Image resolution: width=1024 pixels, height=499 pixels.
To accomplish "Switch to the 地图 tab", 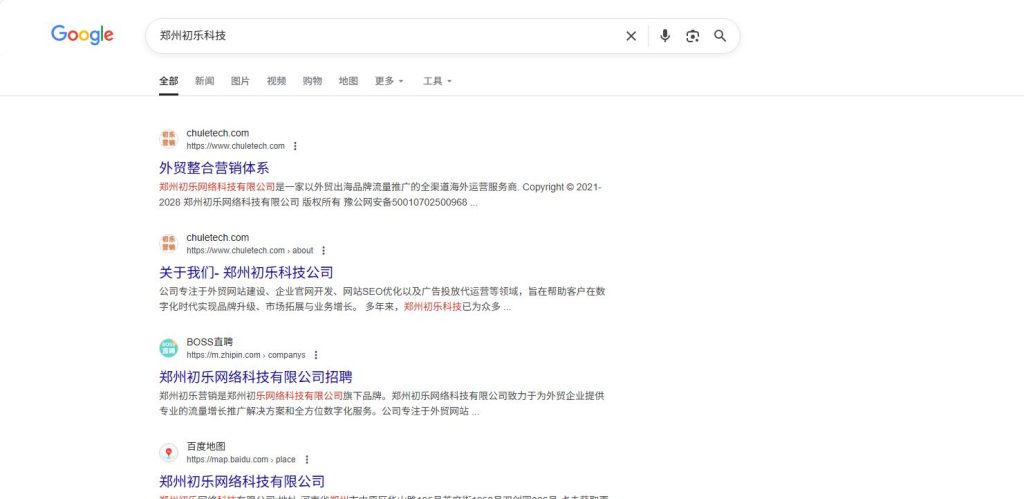I will [348, 81].
